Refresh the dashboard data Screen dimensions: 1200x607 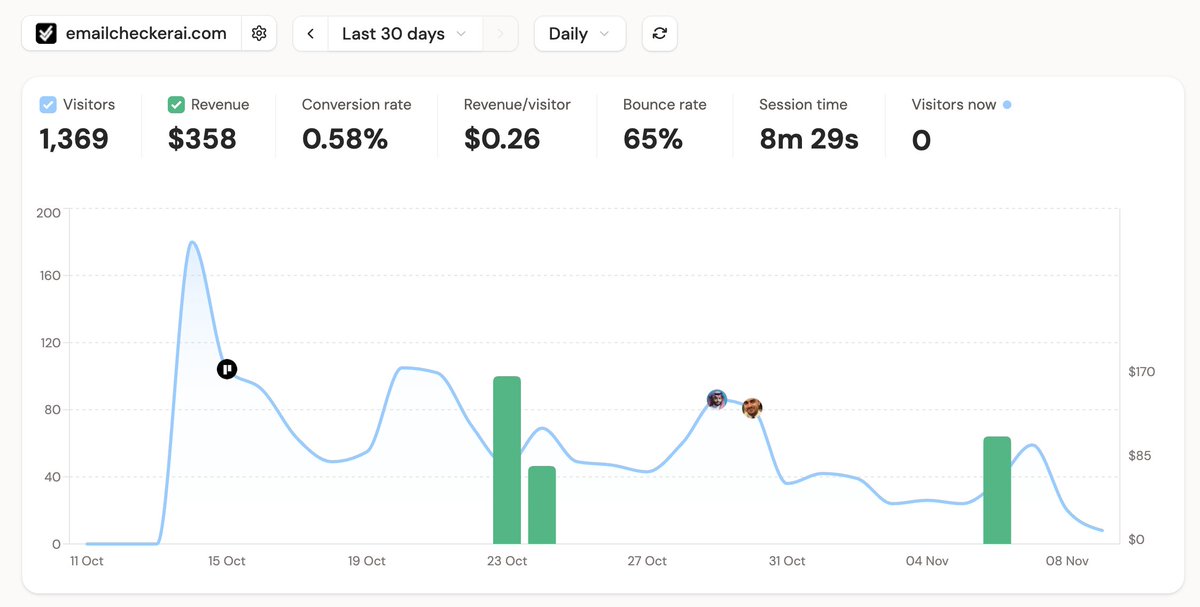coord(659,33)
